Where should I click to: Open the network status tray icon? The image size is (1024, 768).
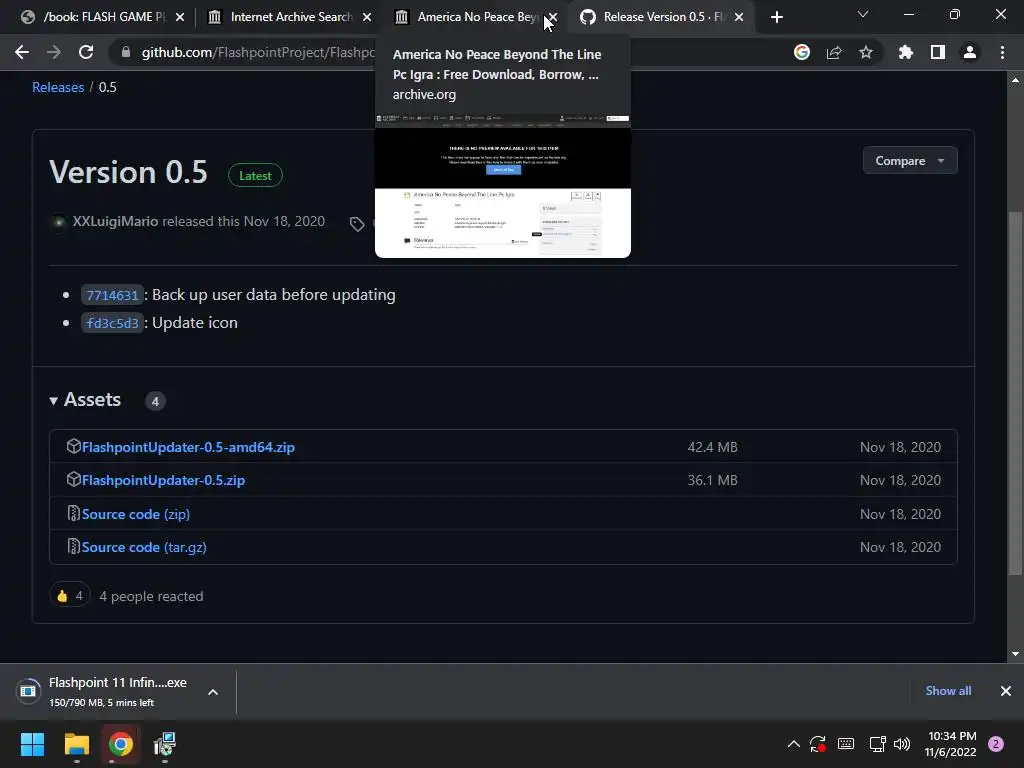click(x=876, y=744)
